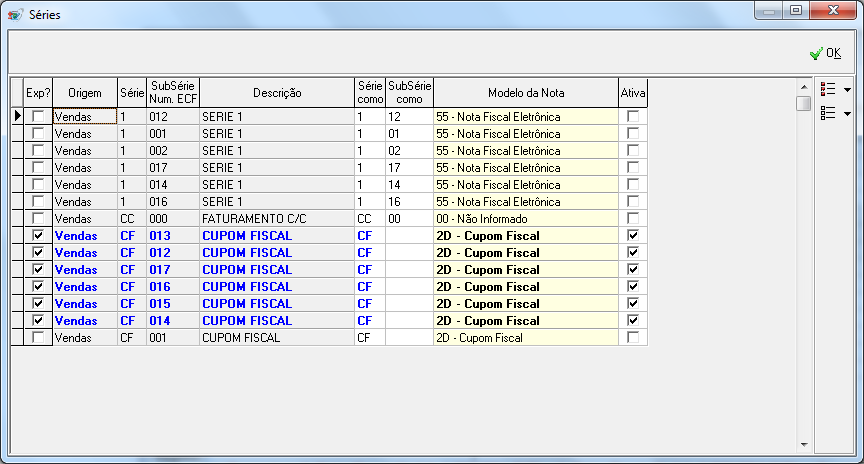
Task: Select cell '00 - Não Informado'
Action: tap(526, 218)
